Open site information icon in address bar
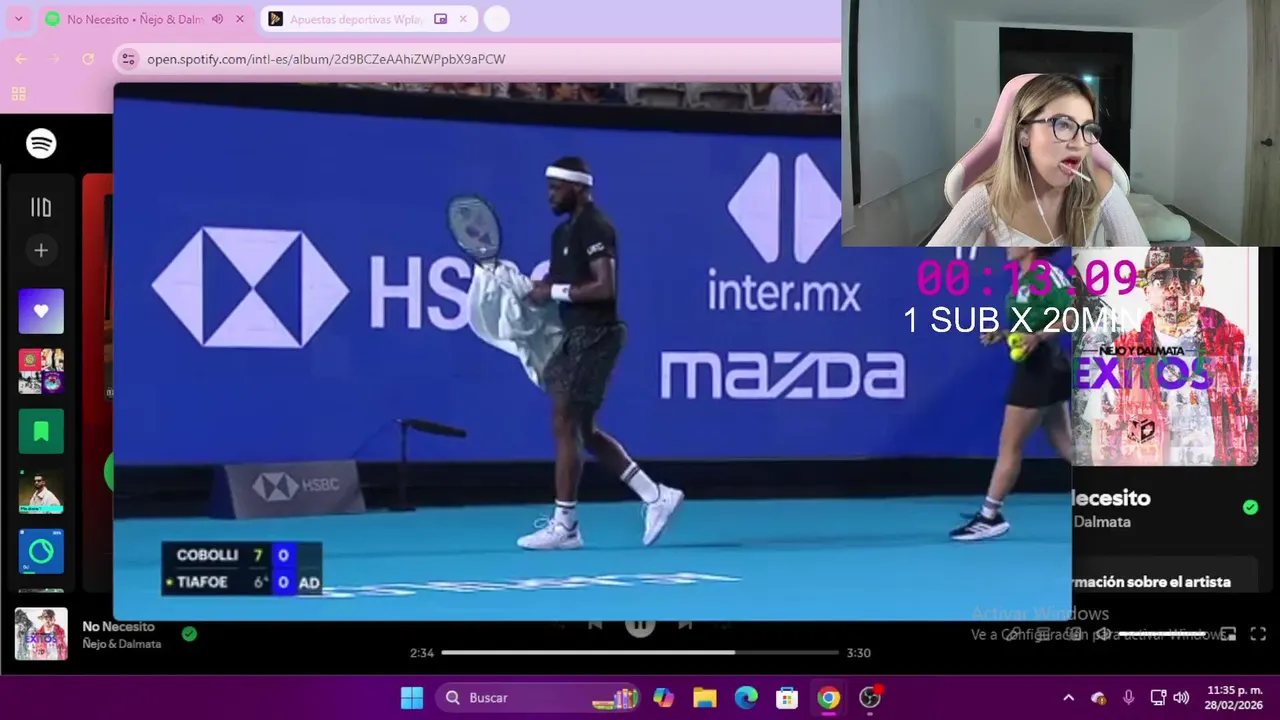1280x720 pixels. click(x=128, y=59)
